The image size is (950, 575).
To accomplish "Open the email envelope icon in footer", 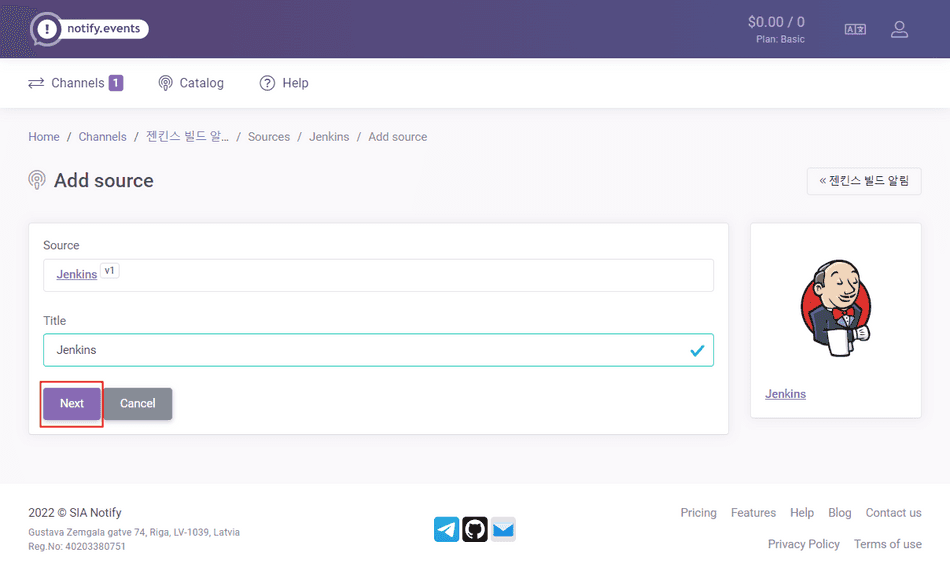I will pos(503,529).
